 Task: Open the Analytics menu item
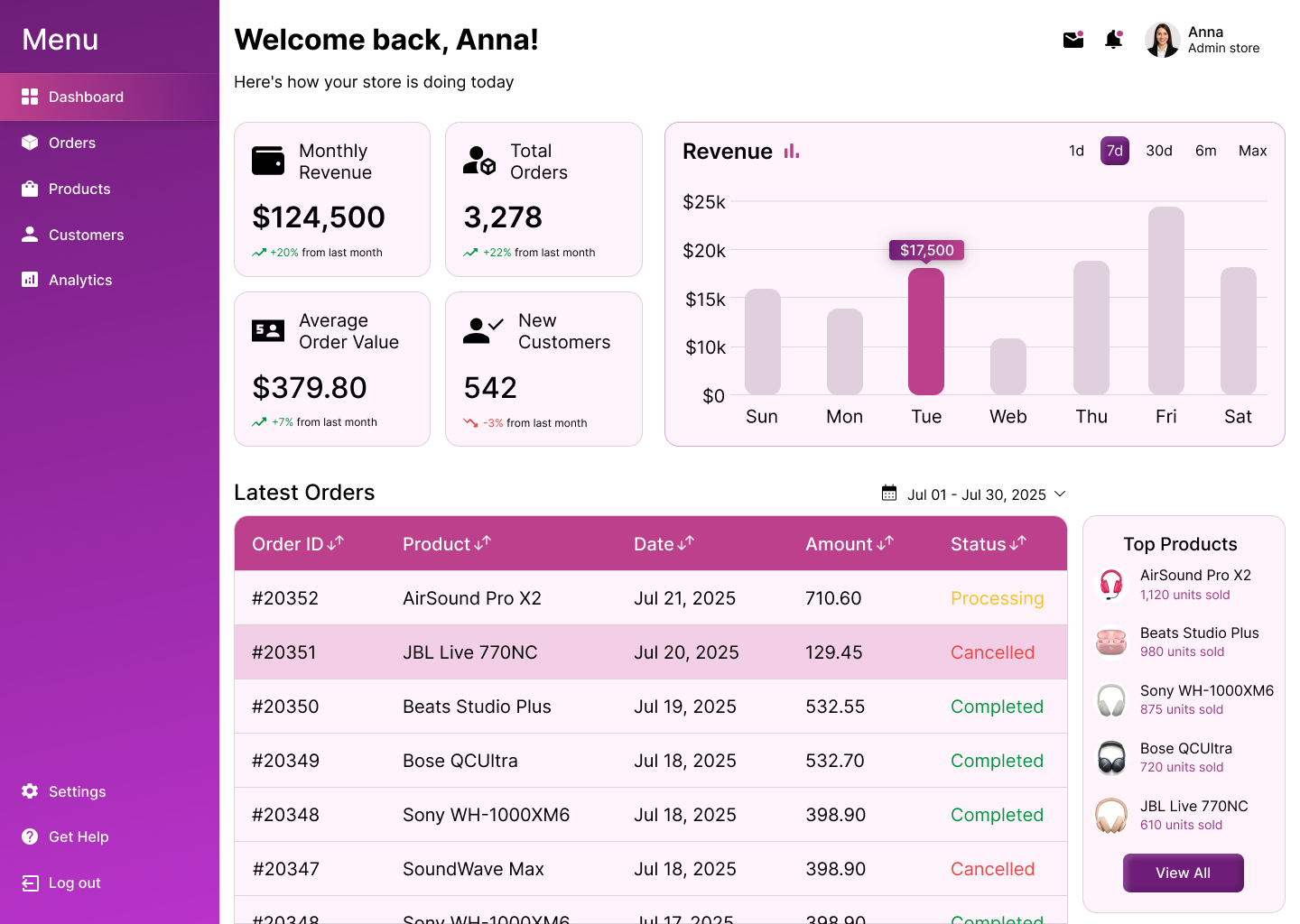click(x=80, y=280)
